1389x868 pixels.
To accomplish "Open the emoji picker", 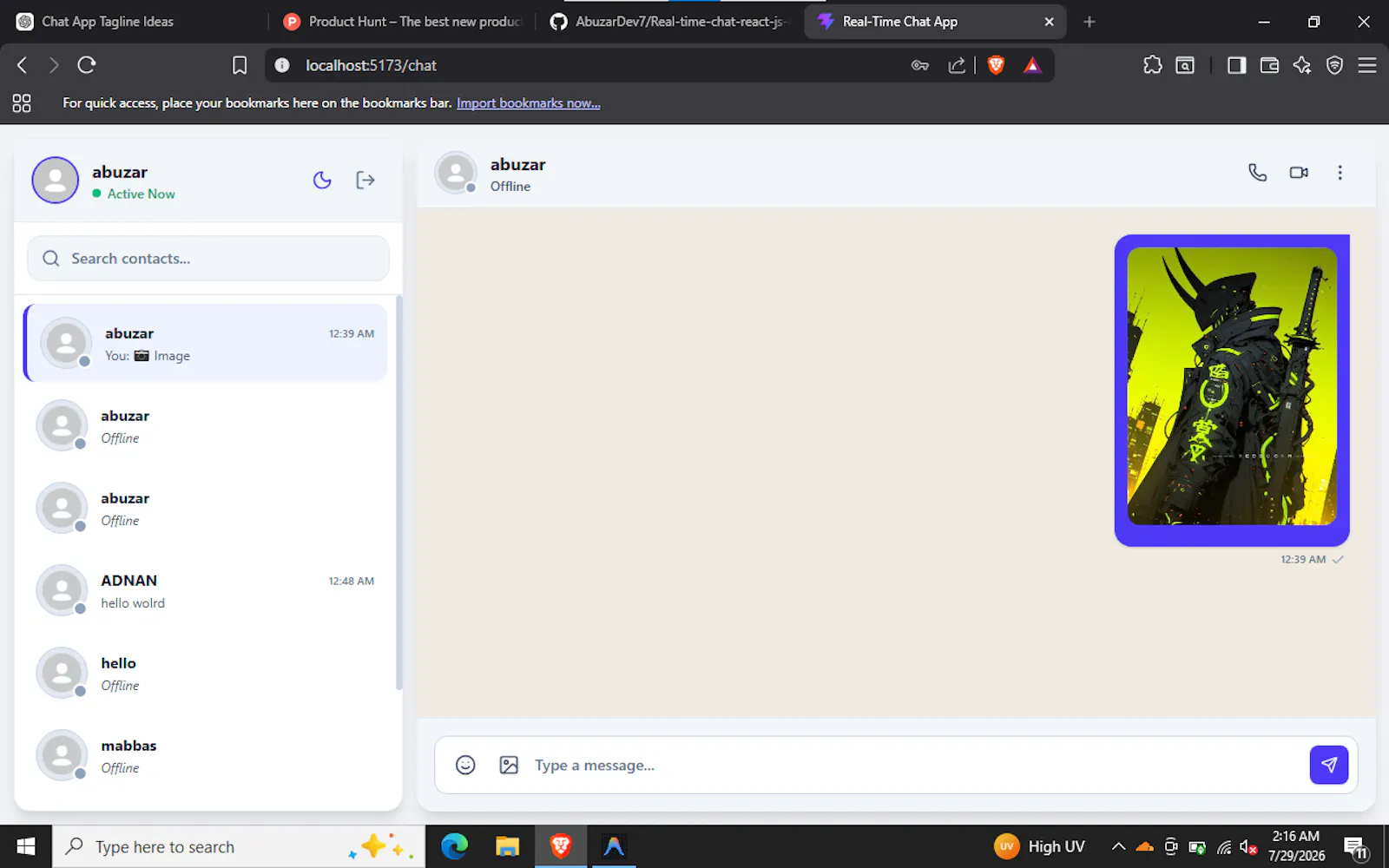I will coord(465,765).
